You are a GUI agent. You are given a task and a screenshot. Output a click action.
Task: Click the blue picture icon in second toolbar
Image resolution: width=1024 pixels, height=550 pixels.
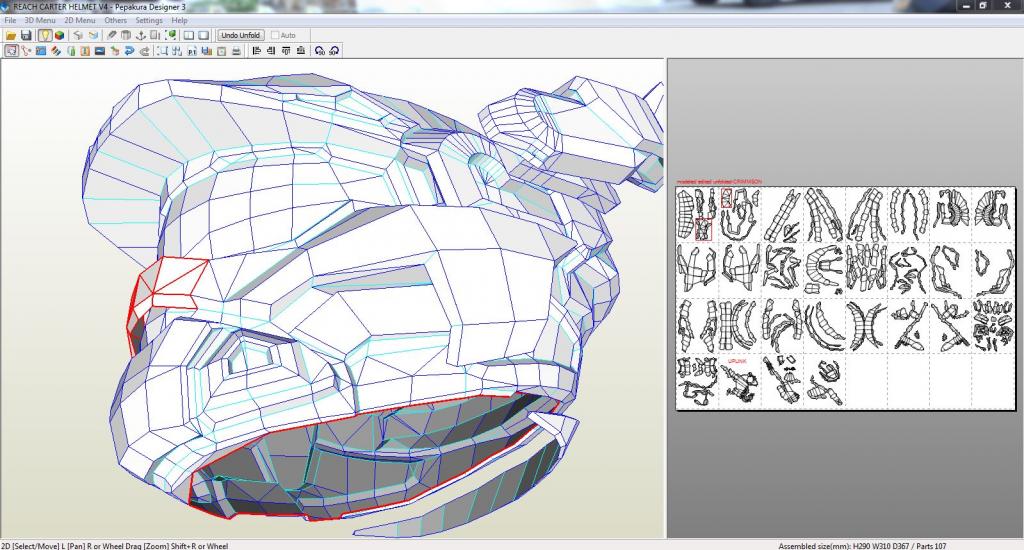click(x=41, y=51)
